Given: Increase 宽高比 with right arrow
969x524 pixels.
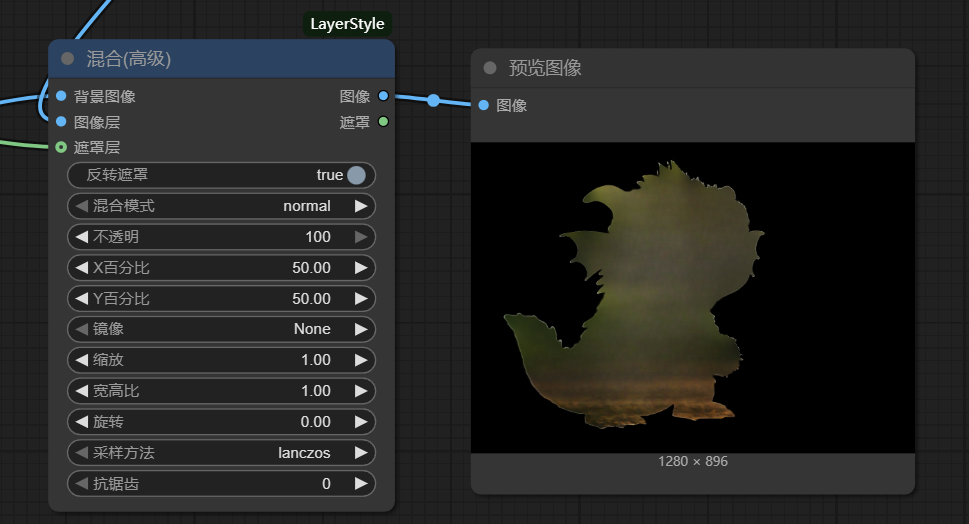Looking at the screenshot, I should (361, 391).
